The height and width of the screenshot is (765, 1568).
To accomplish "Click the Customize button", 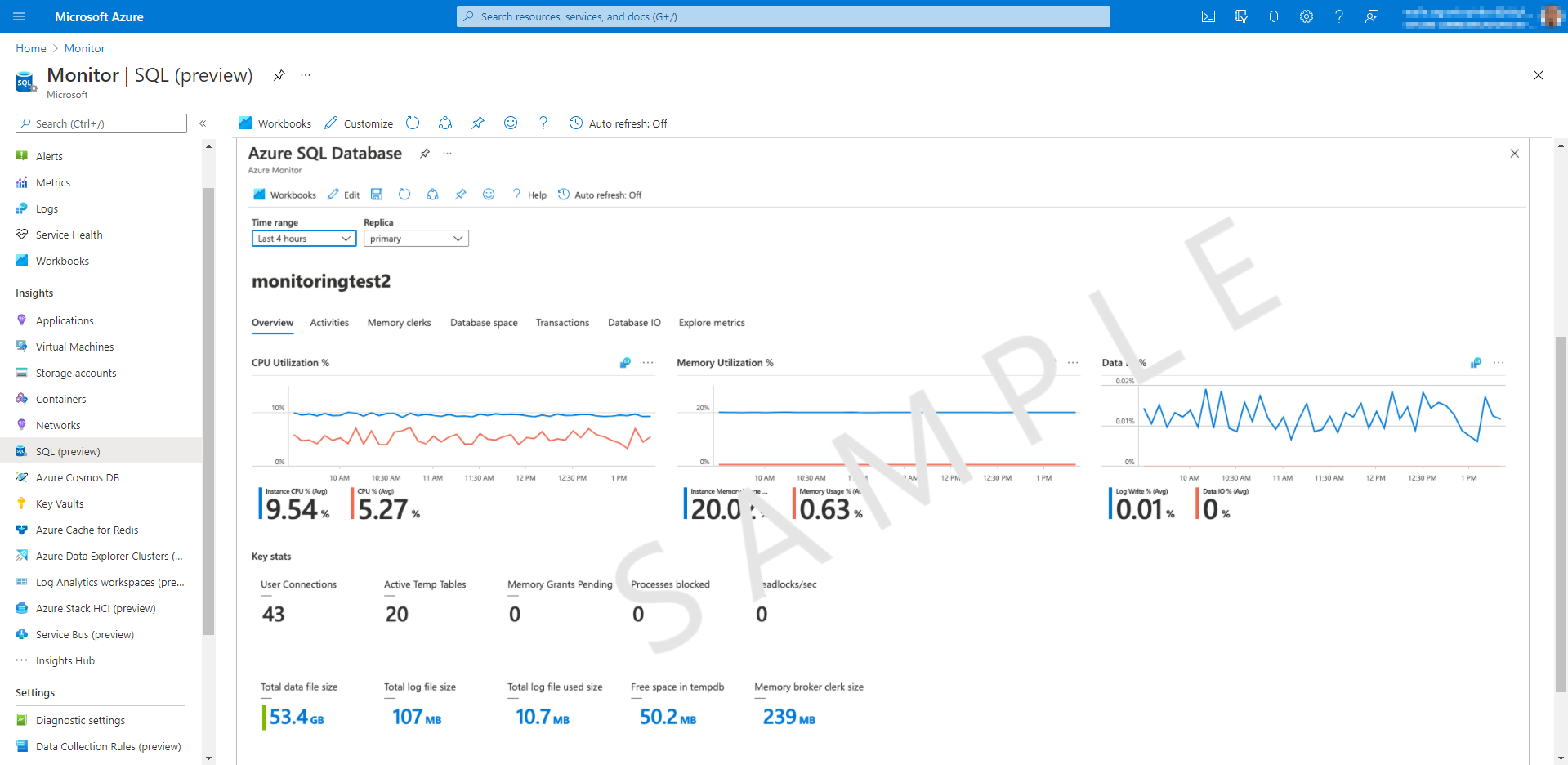I will (x=359, y=123).
